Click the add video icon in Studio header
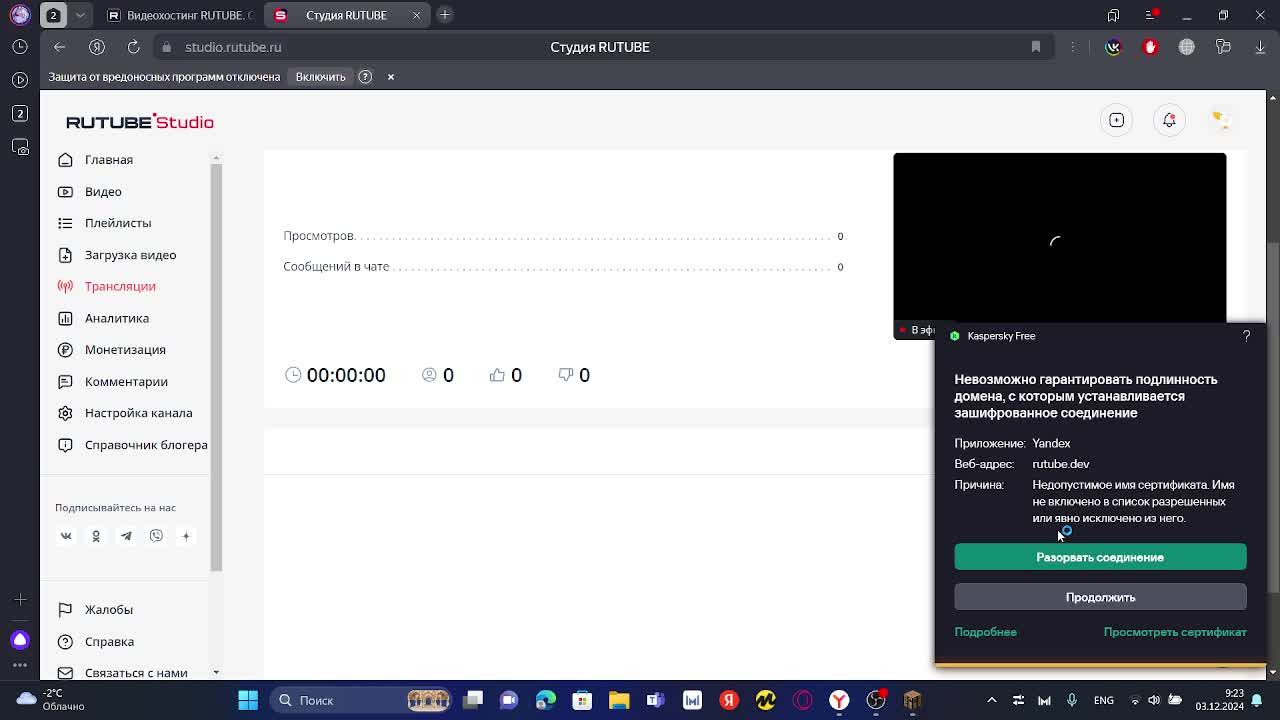 click(x=1116, y=120)
